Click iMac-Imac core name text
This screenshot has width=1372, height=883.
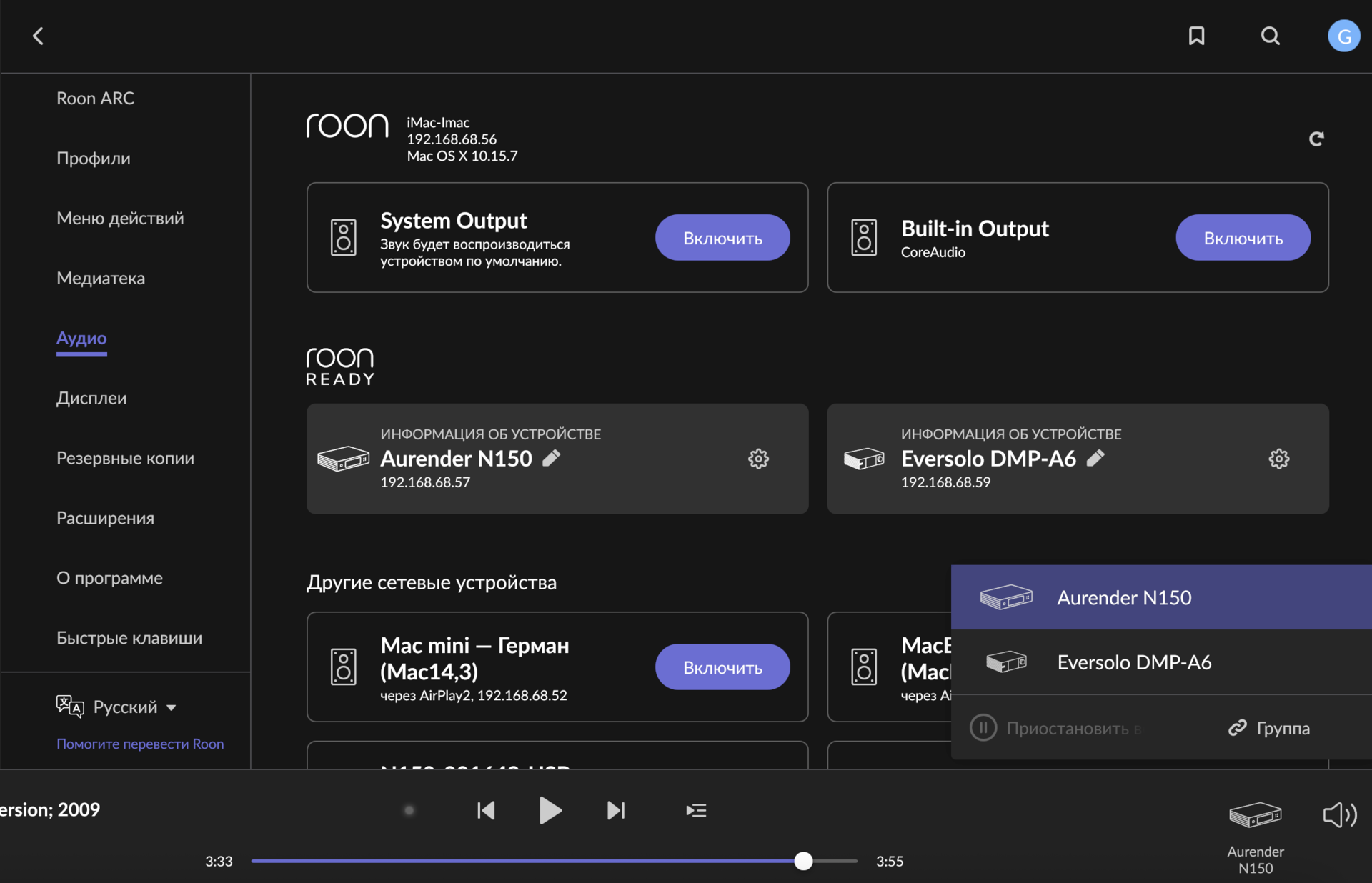tap(438, 122)
